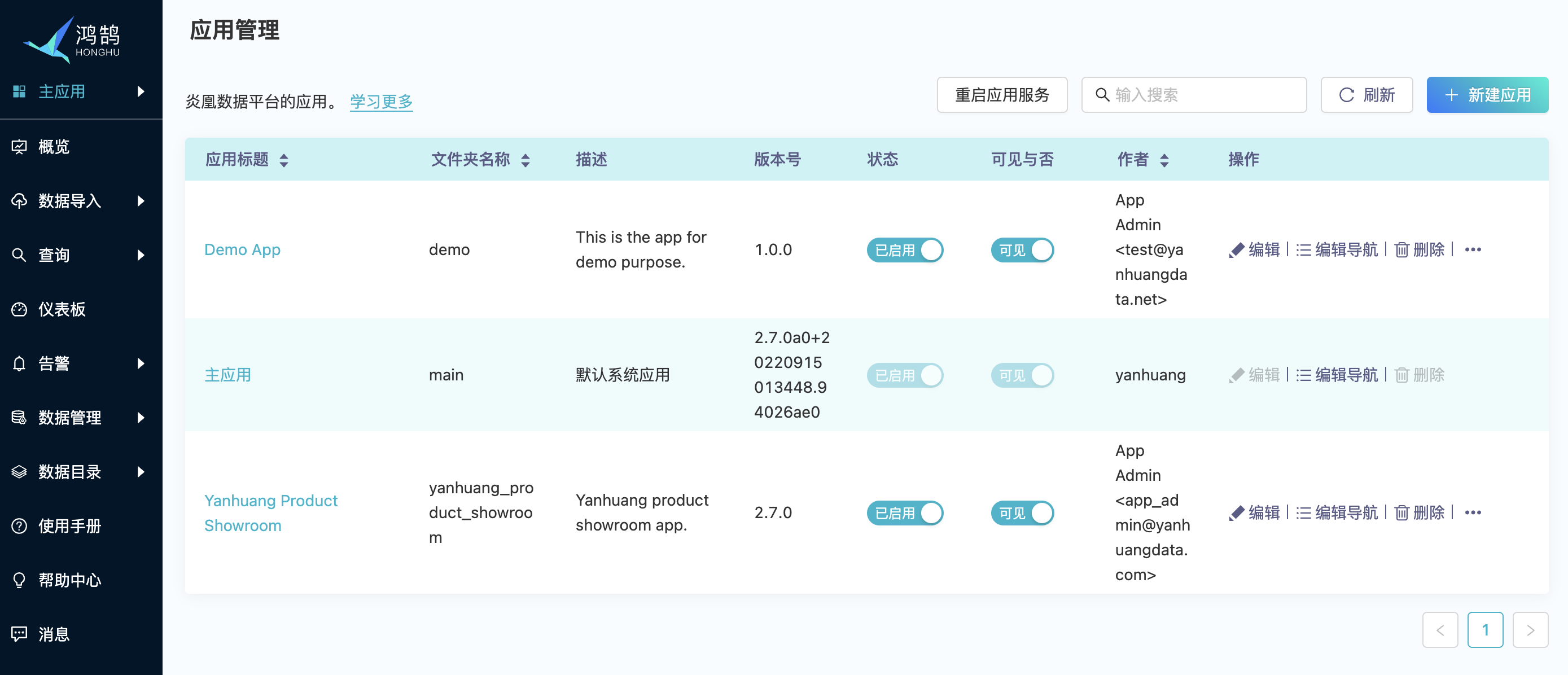Click 编辑导航 text for 主应用 row
Viewport: 1568px width, 675px height.
click(x=1346, y=375)
